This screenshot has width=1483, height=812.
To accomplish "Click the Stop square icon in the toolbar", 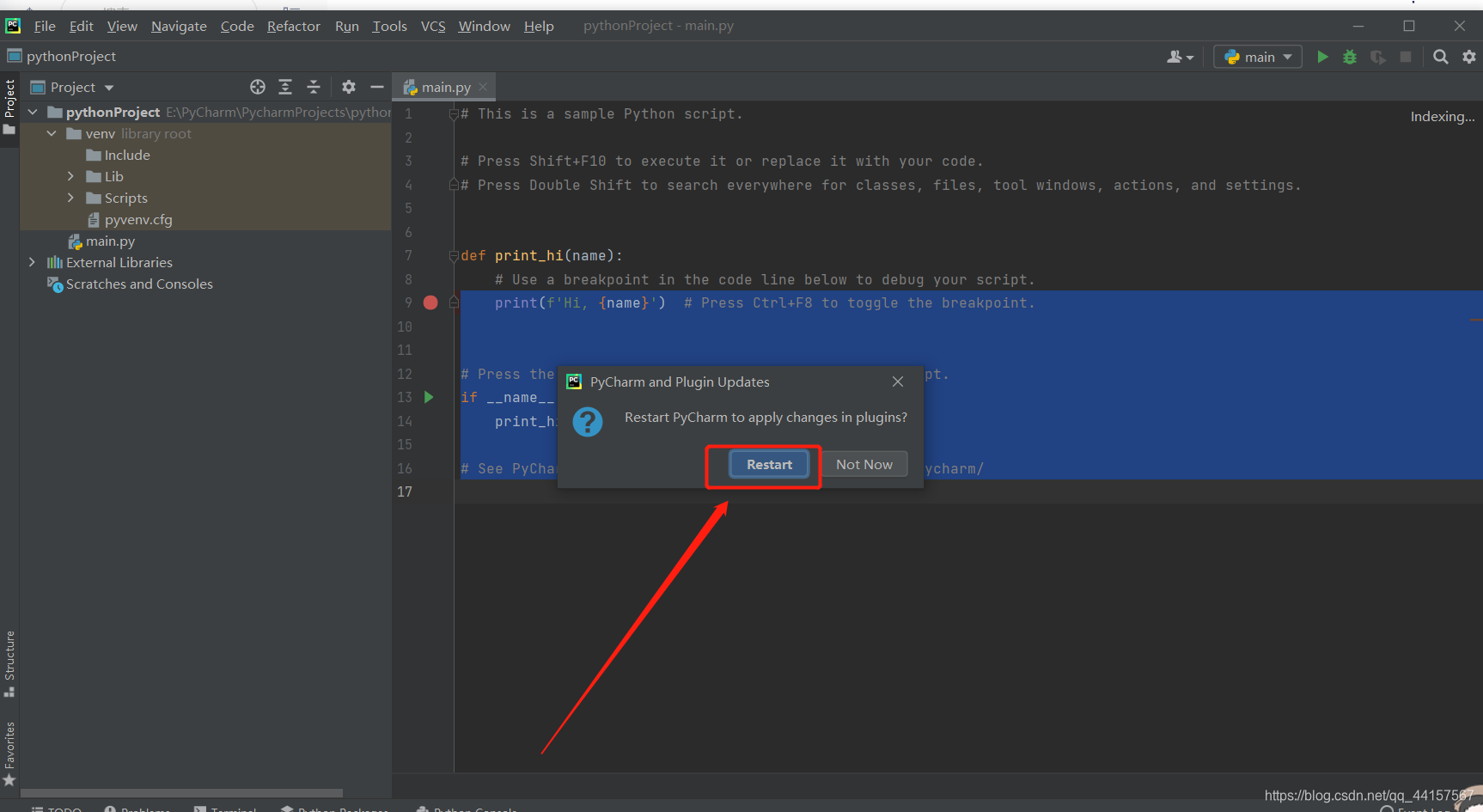I will point(1406,57).
